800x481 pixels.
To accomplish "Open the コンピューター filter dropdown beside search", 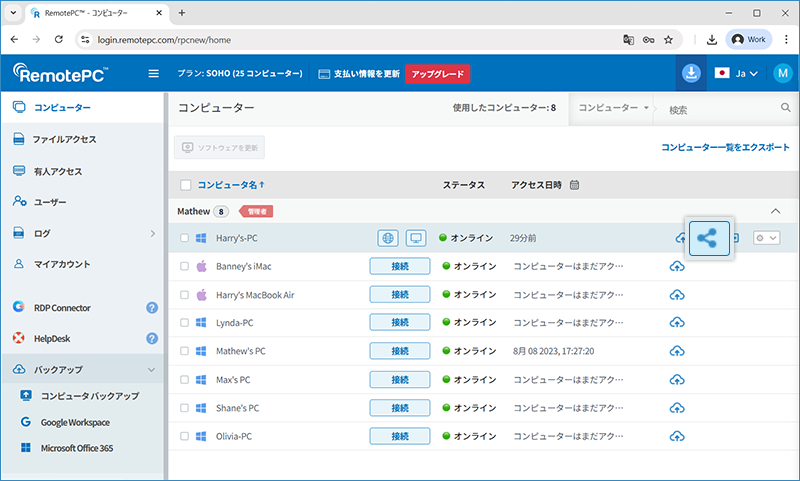I will coord(613,108).
